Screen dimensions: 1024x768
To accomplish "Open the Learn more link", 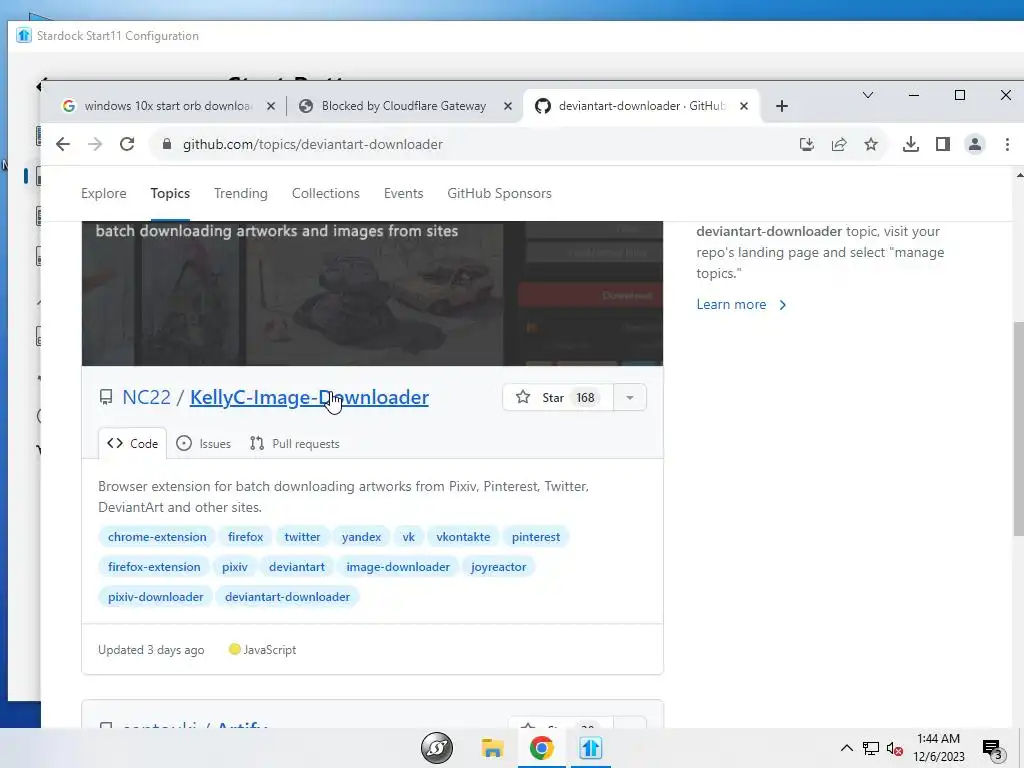I will (741, 304).
